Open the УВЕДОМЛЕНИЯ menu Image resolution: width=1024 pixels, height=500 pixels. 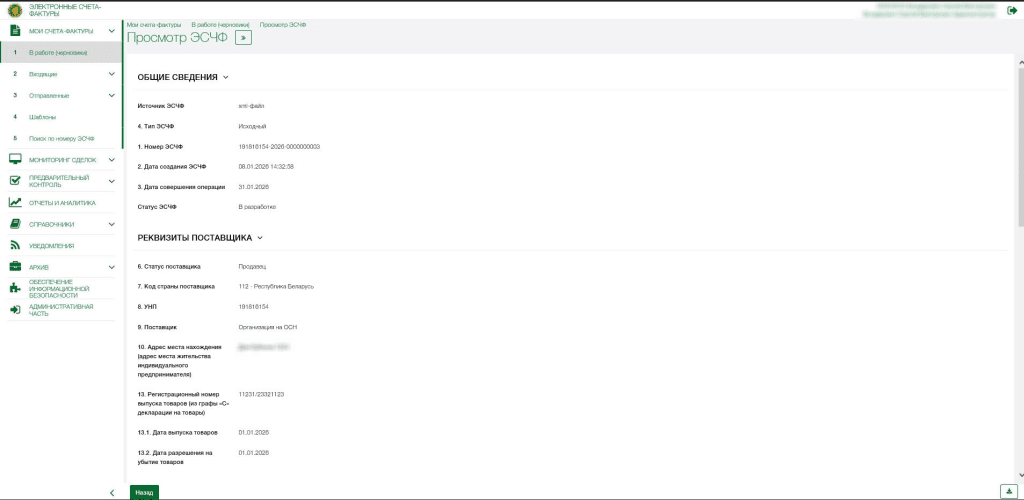coord(52,246)
